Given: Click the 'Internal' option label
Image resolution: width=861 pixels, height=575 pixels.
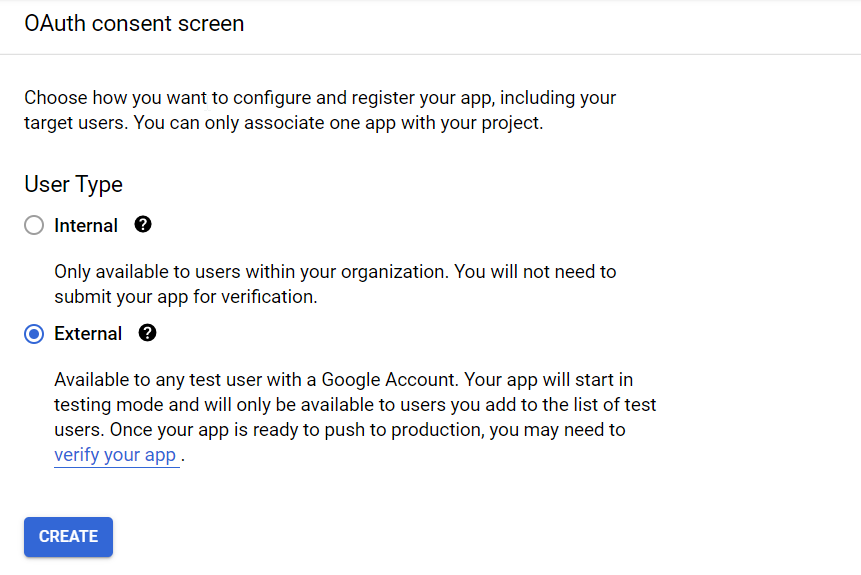Looking at the screenshot, I should 86,226.
